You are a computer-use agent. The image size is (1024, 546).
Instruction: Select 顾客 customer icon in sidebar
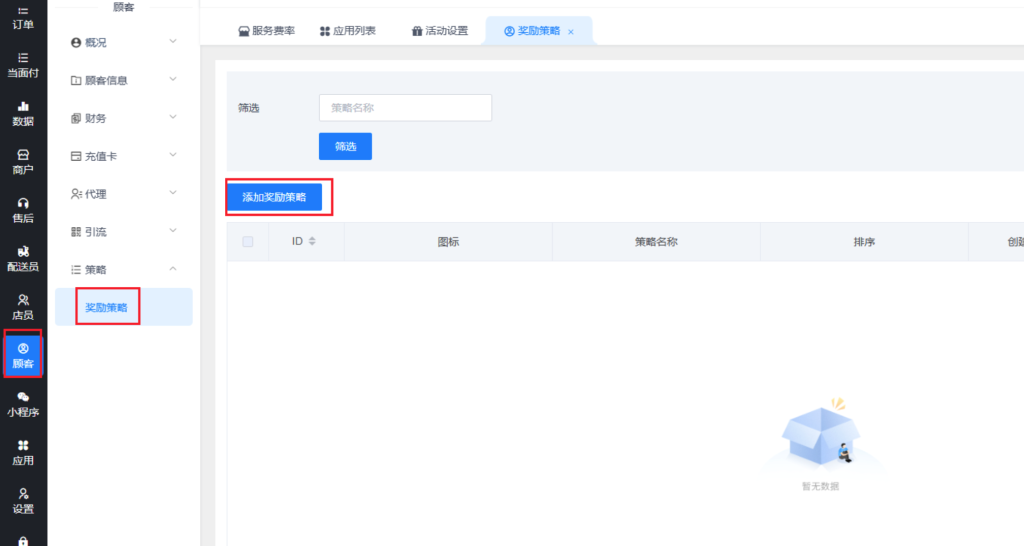(23, 355)
